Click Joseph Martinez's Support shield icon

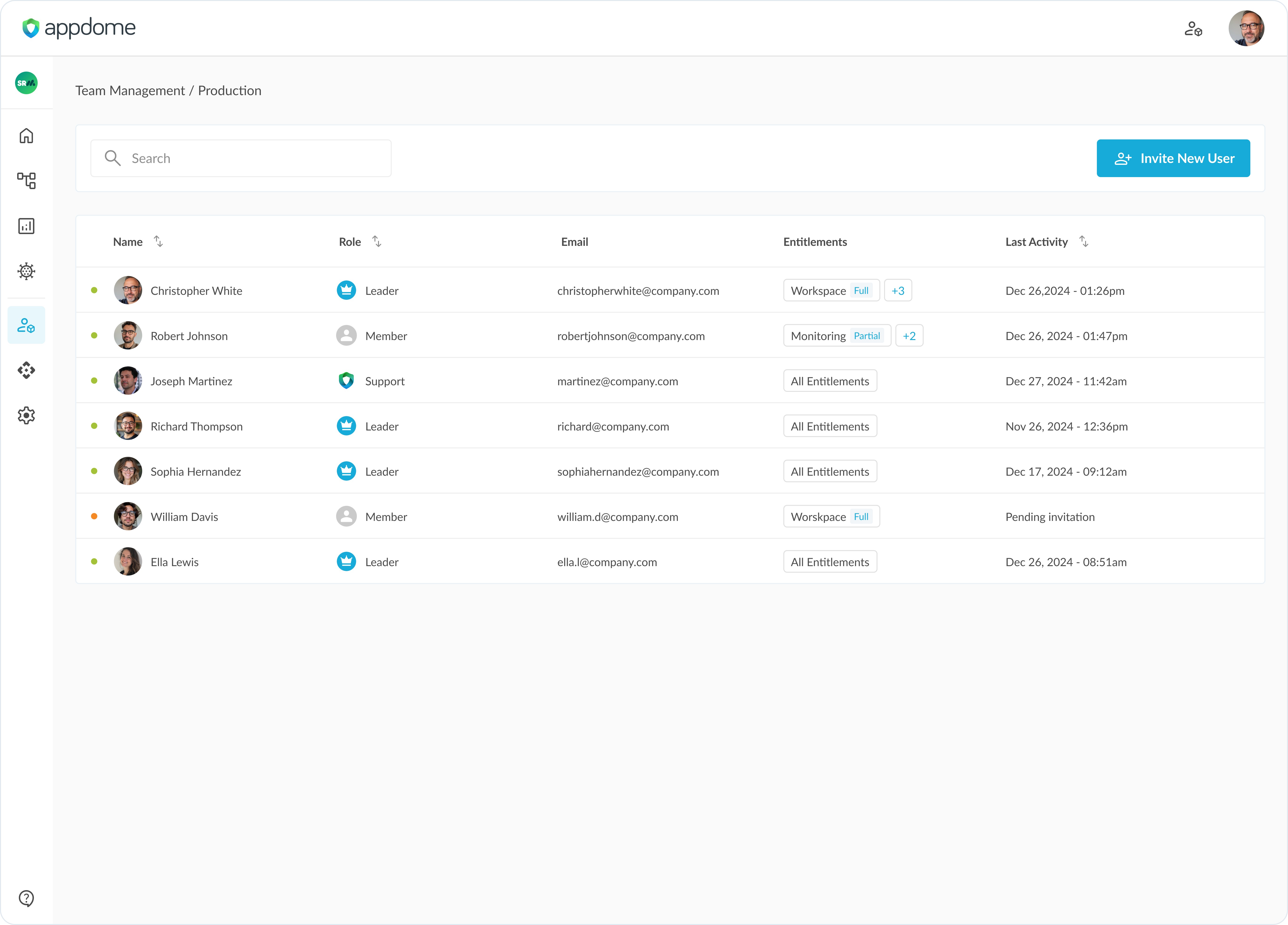pyautogui.click(x=346, y=381)
